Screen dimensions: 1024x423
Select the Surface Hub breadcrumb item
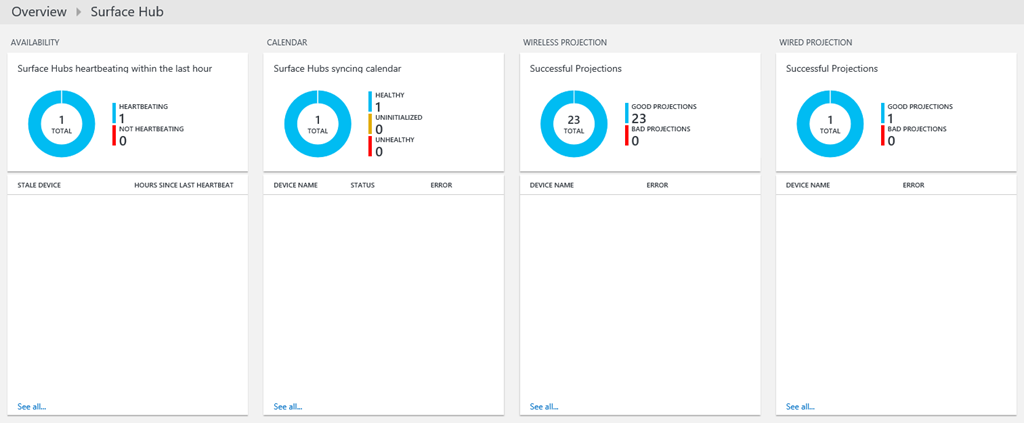pos(127,12)
